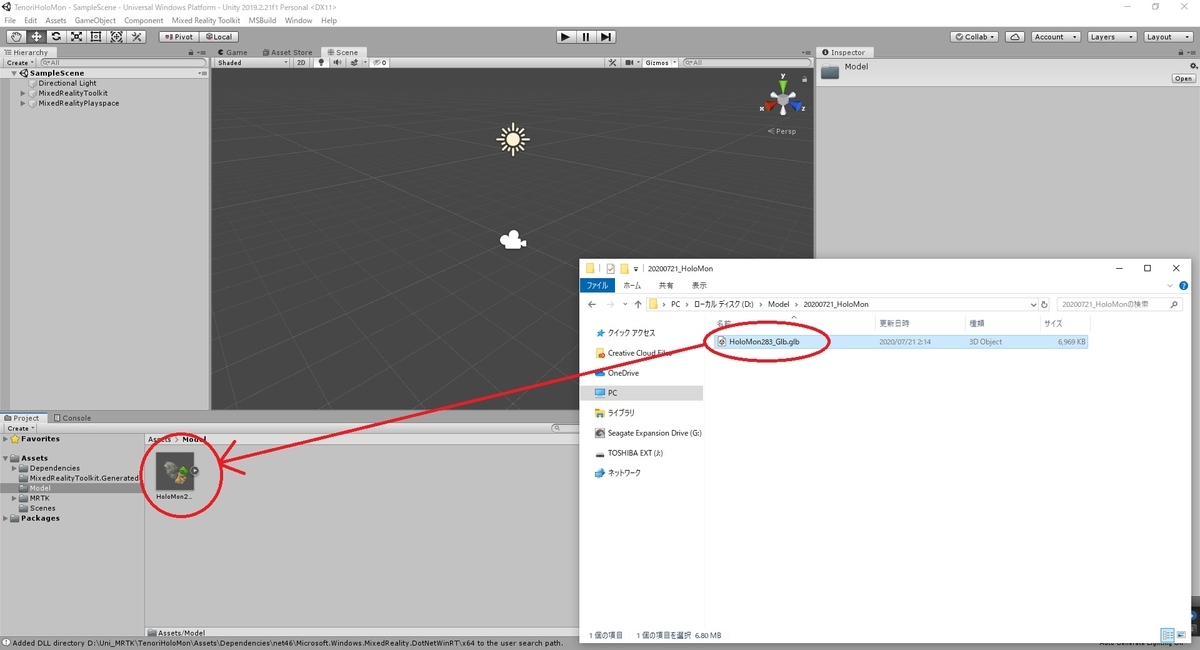Toggle scene audio speaker icon
The width and height of the screenshot is (1200, 650).
(337, 63)
